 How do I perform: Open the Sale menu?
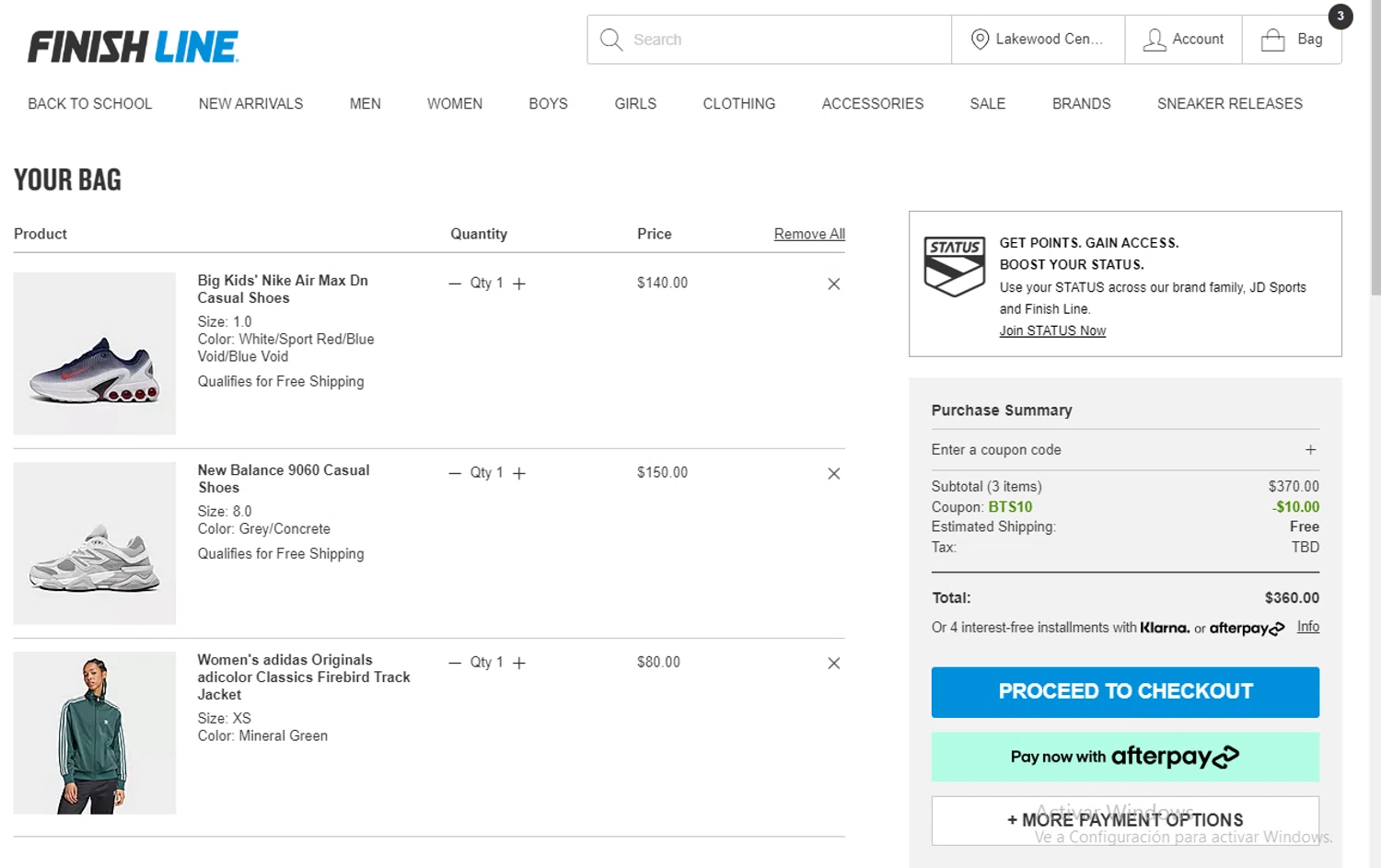tap(988, 104)
